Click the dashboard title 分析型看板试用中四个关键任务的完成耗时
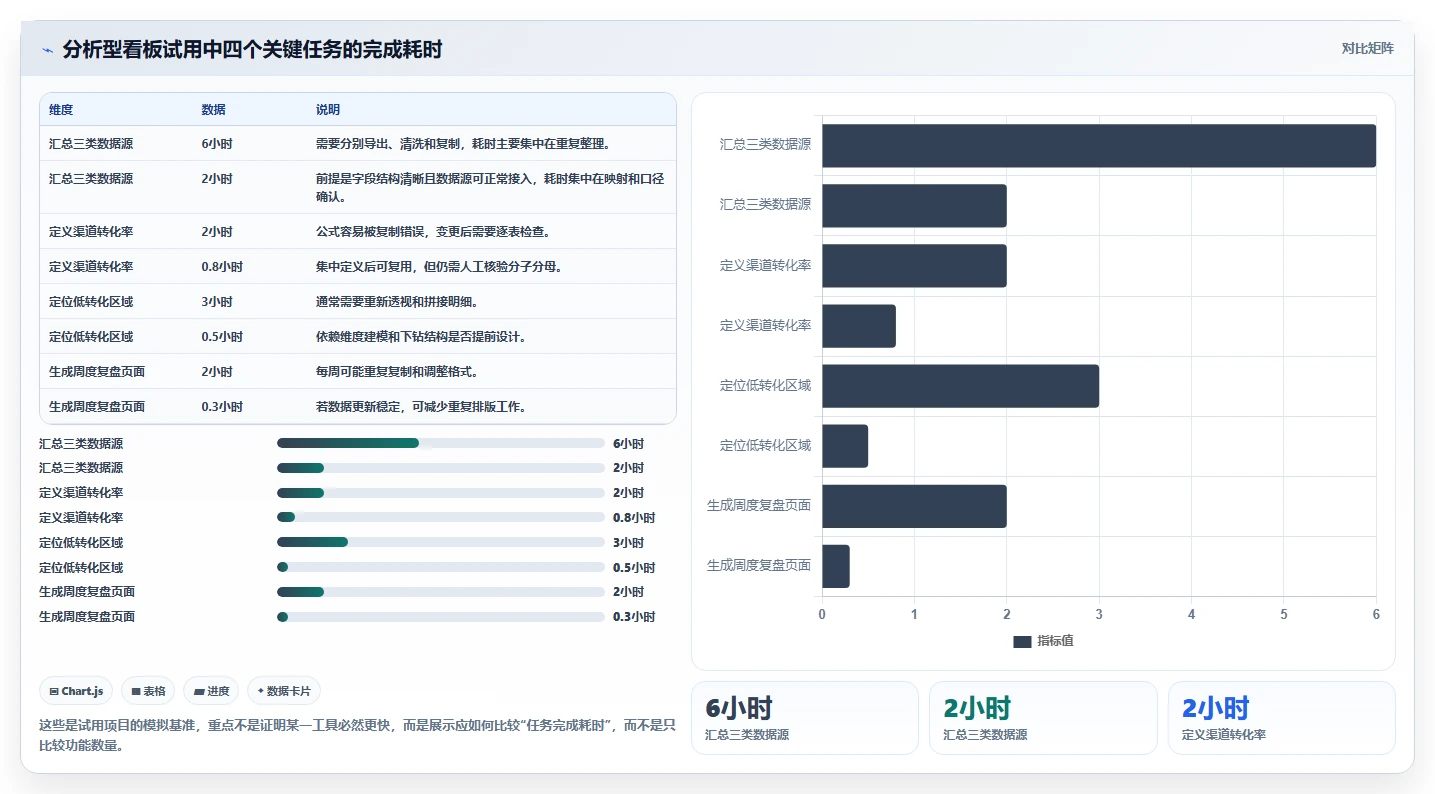This screenshot has width=1435, height=794. (252, 50)
